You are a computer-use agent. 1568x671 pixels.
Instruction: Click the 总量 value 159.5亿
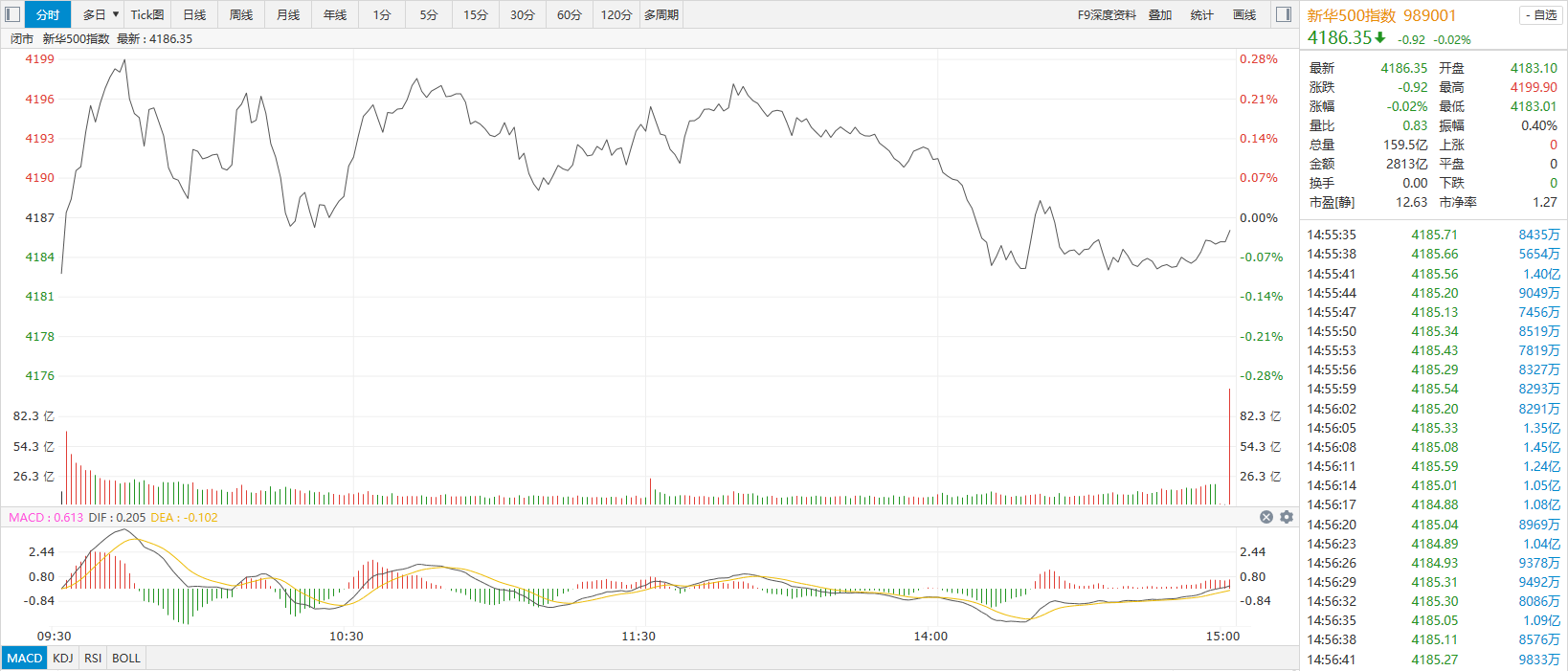1404,145
